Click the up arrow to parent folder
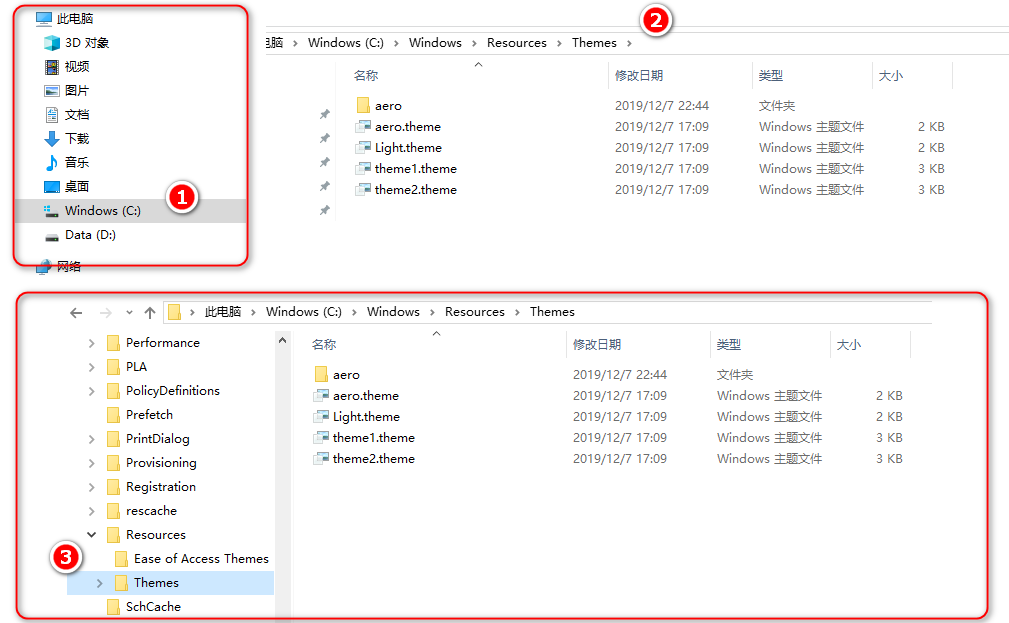Image resolution: width=1009 pixels, height=623 pixels. (x=150, y=313)
